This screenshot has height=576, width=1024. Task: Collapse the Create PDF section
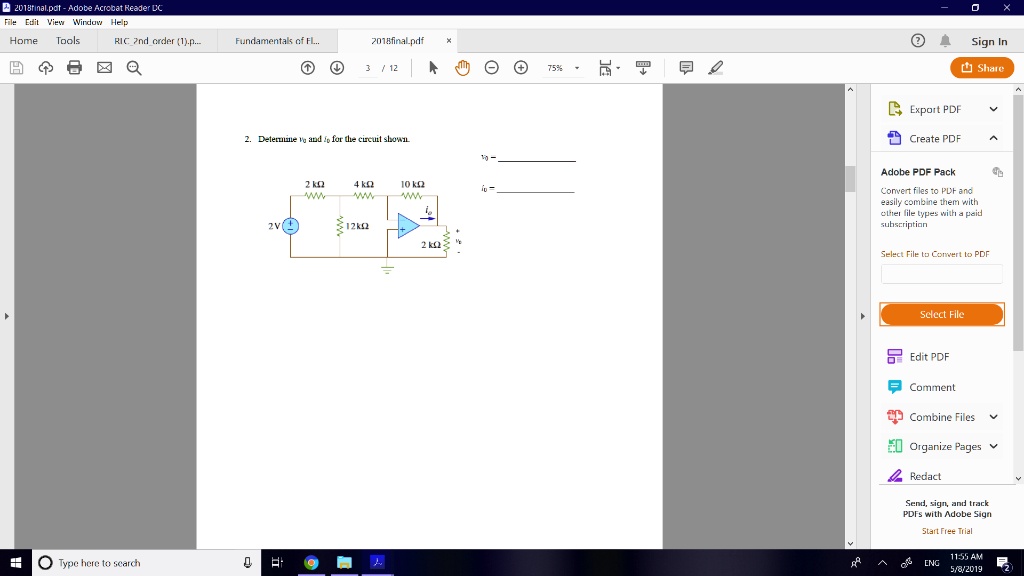pos(993,138)
